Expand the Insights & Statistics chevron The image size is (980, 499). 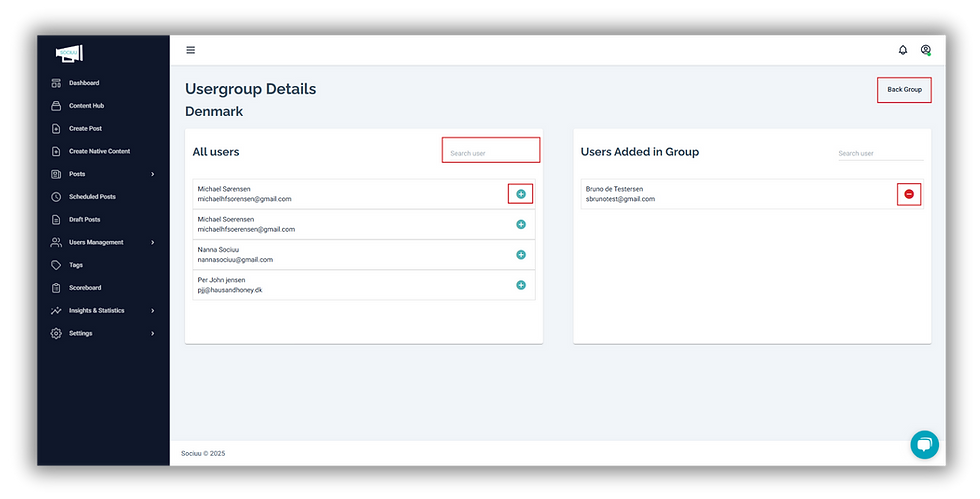click(152, 311)
